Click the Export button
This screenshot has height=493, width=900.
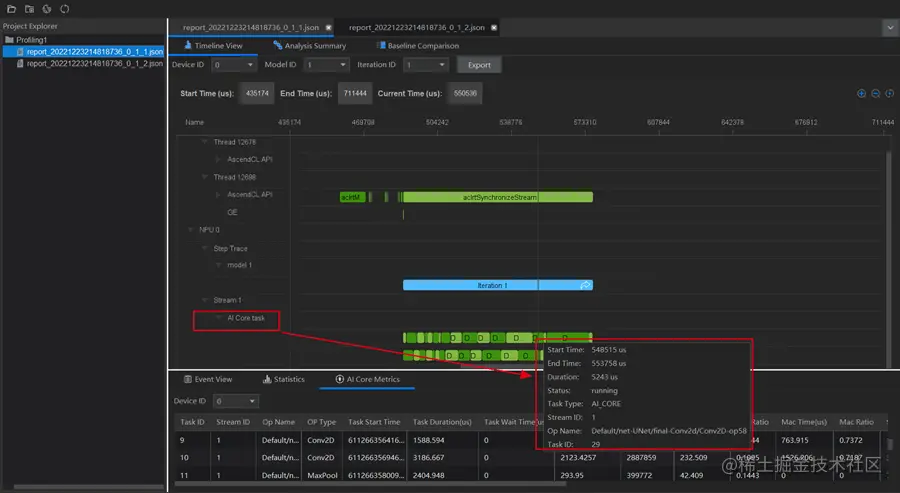pos(479,65)
